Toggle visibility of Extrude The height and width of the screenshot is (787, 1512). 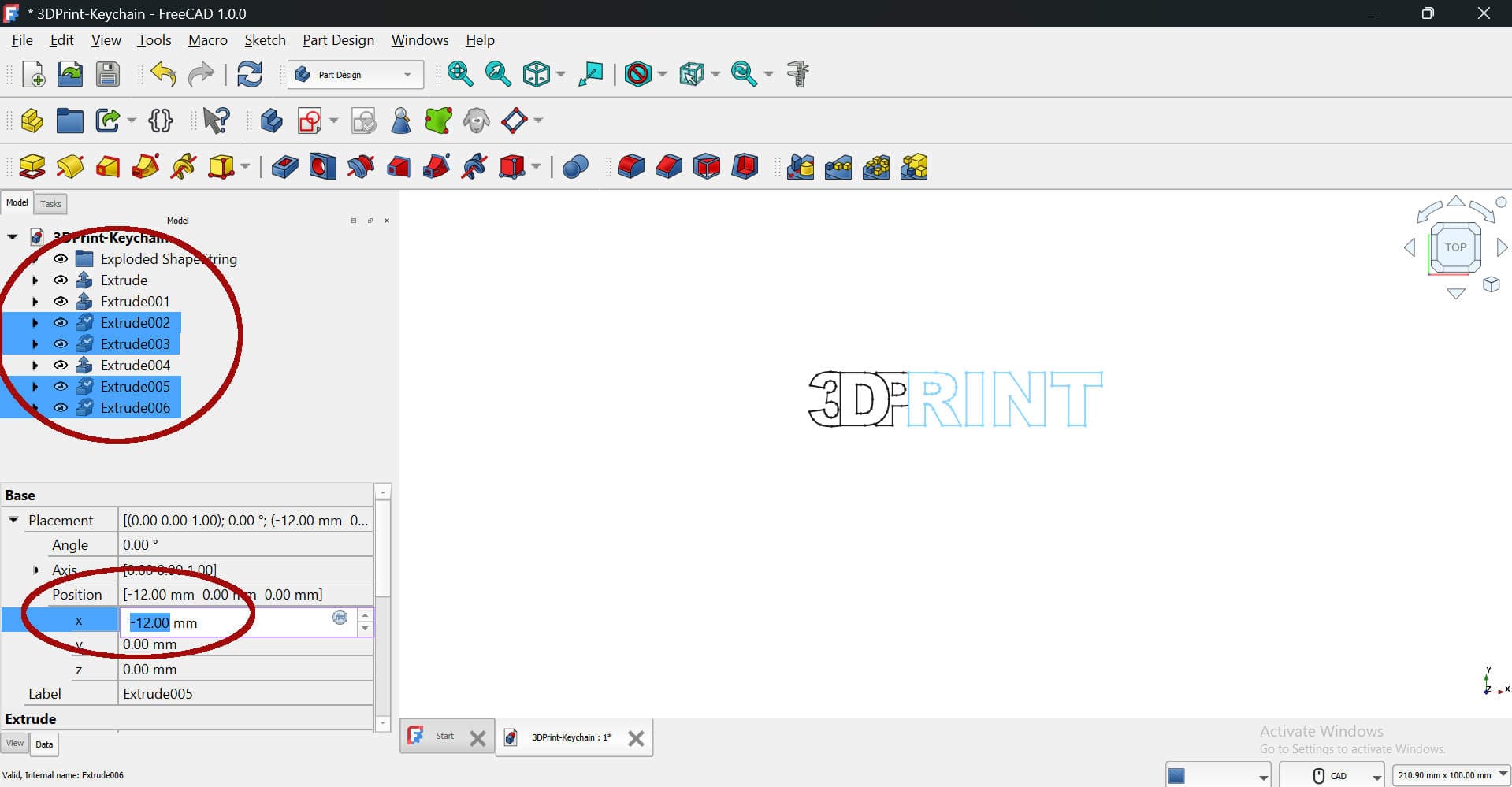[61, 280]
